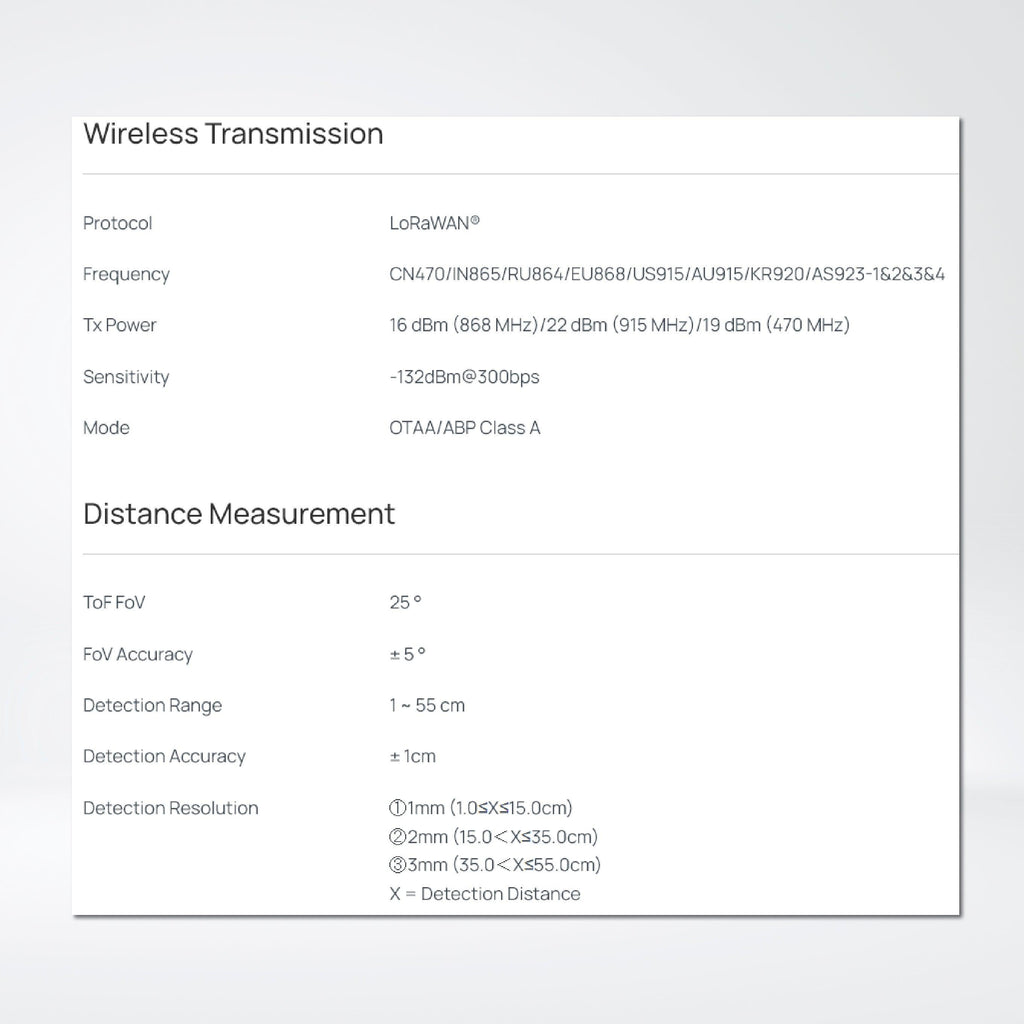Click the 'Distance Measurement' heading
1024x1024 pixels.
pyautogui.click(x=239, y=514)
